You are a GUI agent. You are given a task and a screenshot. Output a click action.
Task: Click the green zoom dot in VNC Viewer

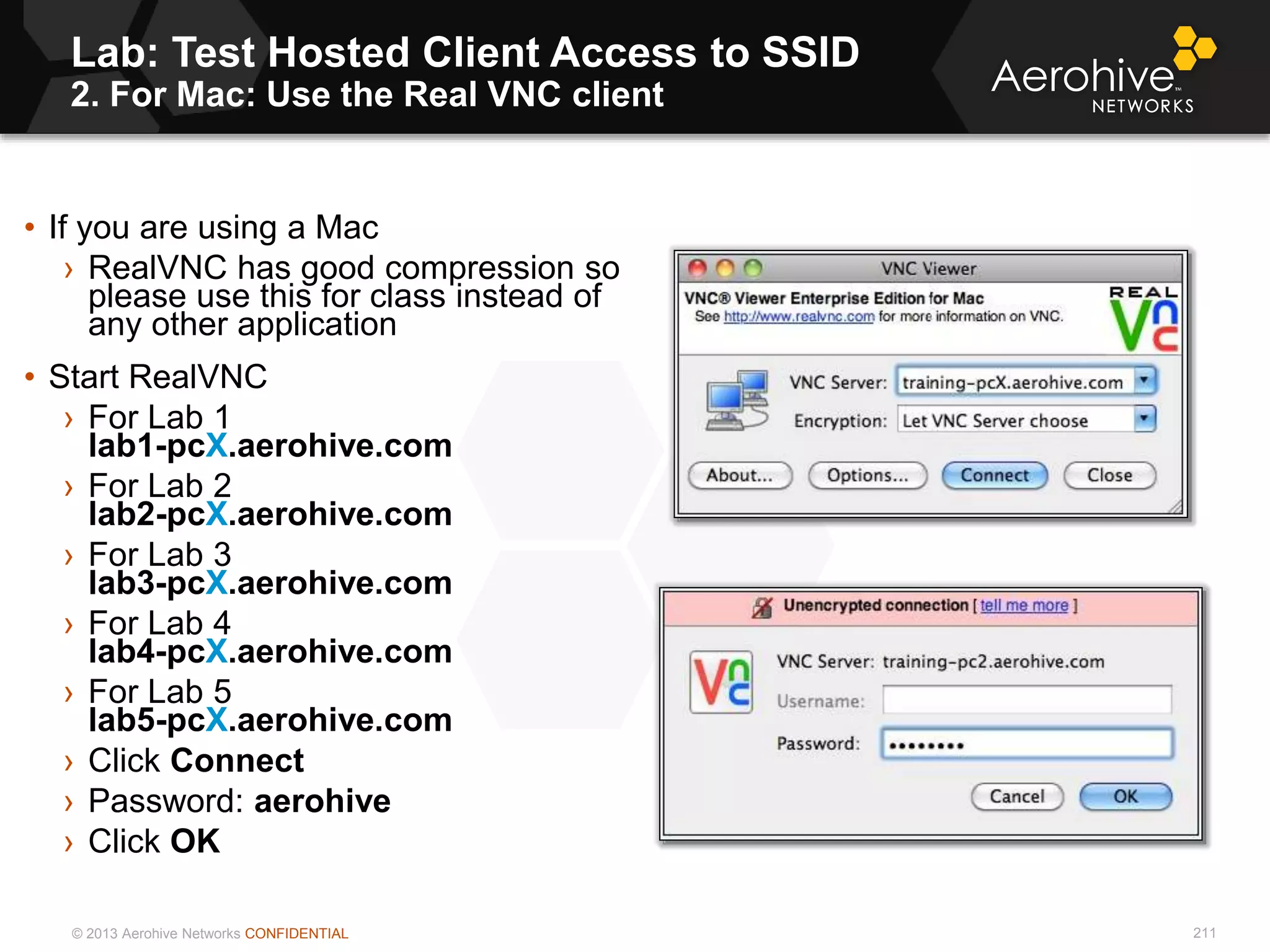click(753, 268)
